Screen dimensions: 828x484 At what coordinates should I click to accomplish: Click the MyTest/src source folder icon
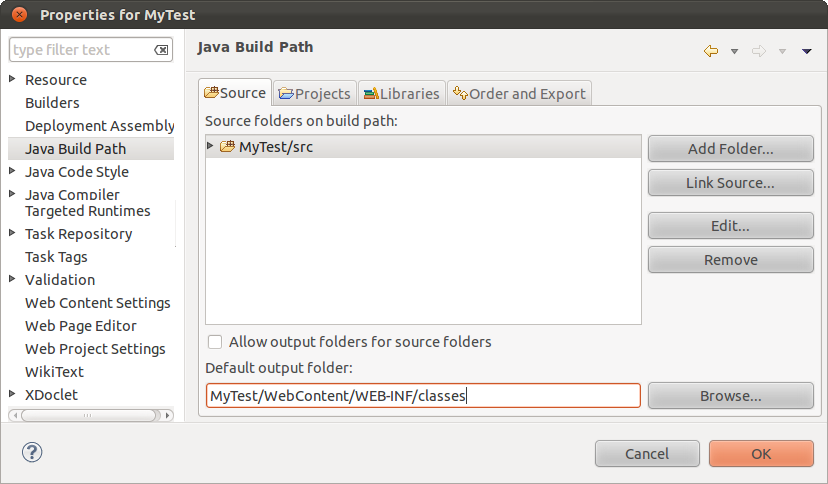227,147
